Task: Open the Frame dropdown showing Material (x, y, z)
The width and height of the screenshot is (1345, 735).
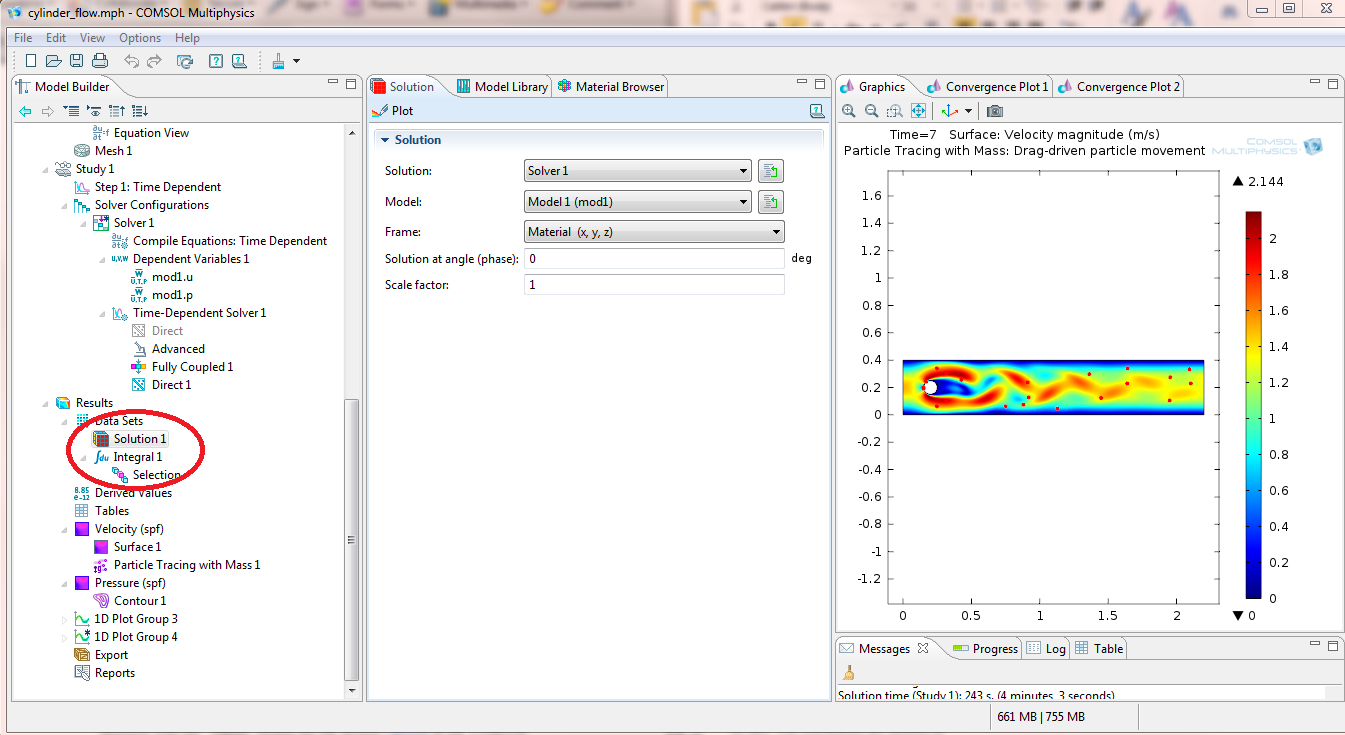Action: pos(654,232)
